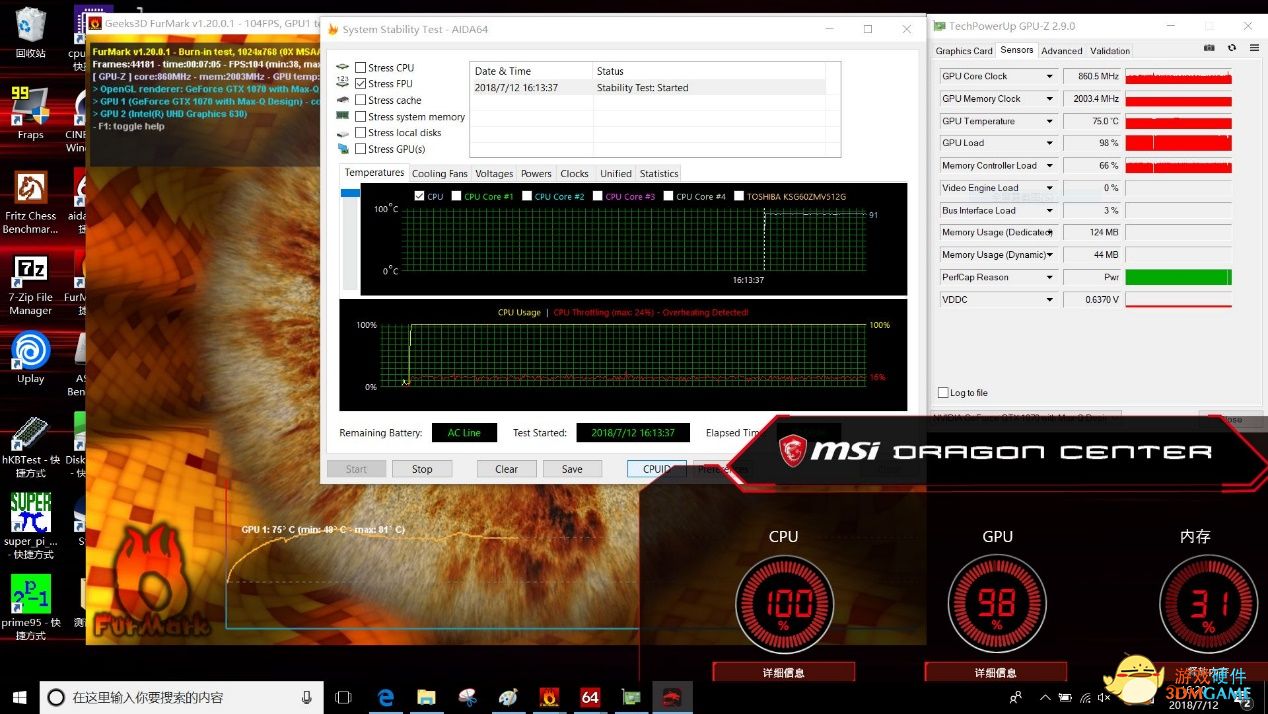Toggle TOSHIBA KSG60ZMV512G graph checkbox
The width and height of the screenshot is (1268, 714).
739,196
